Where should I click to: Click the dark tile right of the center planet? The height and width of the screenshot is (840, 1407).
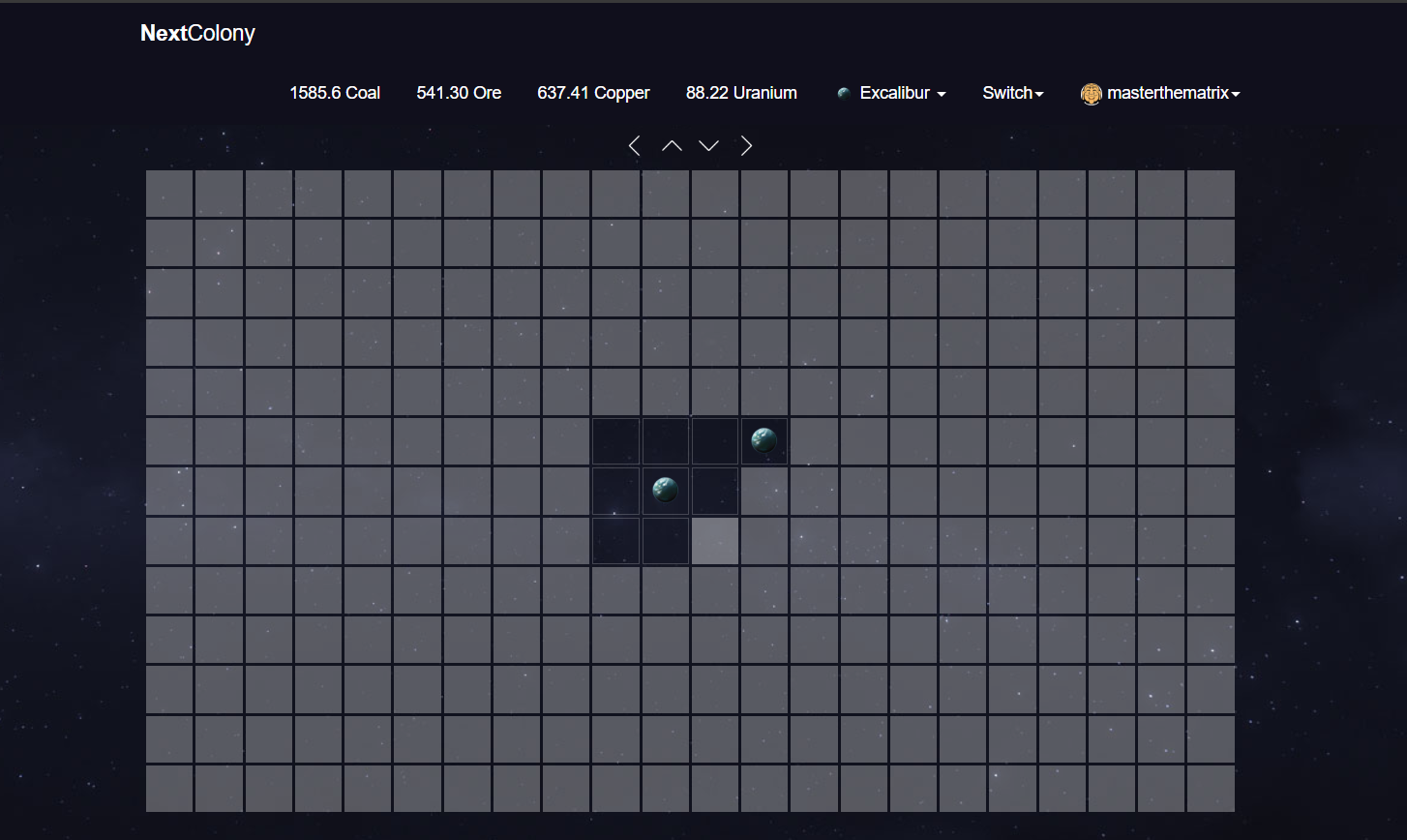715,491
